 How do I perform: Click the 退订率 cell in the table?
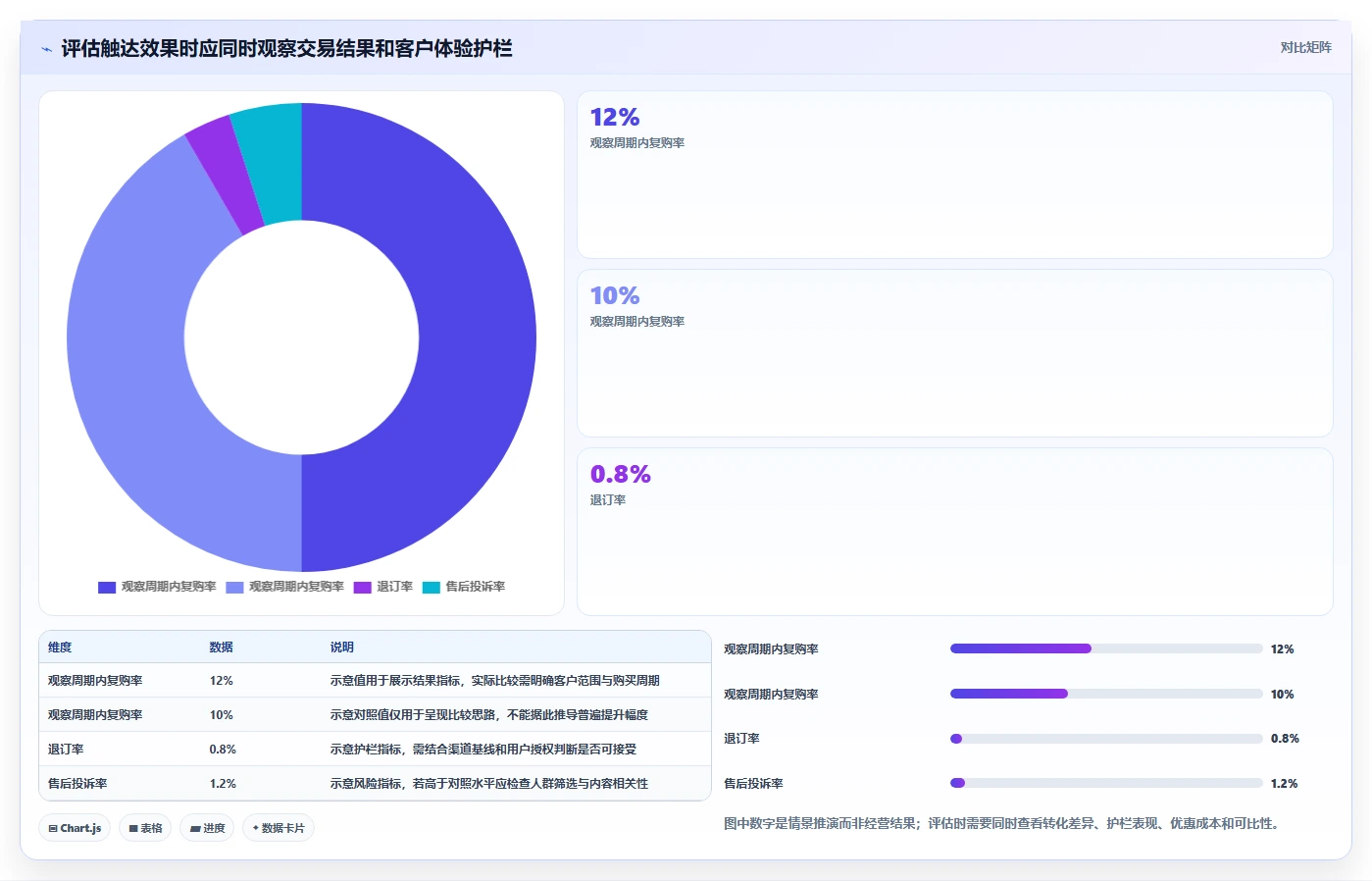point(66,750)
